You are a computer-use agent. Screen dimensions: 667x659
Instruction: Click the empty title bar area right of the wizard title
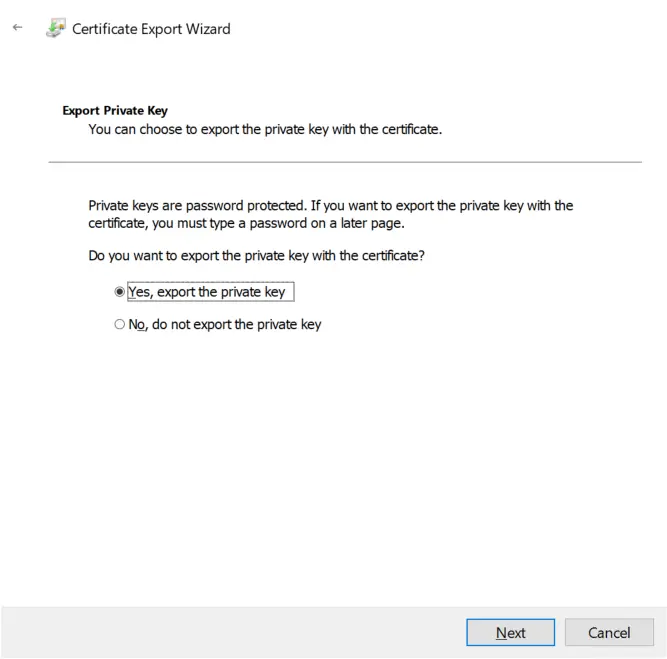click(x=450, y=29)
